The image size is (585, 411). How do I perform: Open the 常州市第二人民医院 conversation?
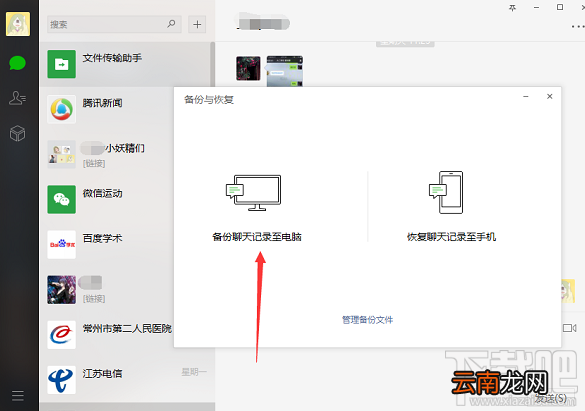pyautogui.click(x=107, y=335)
